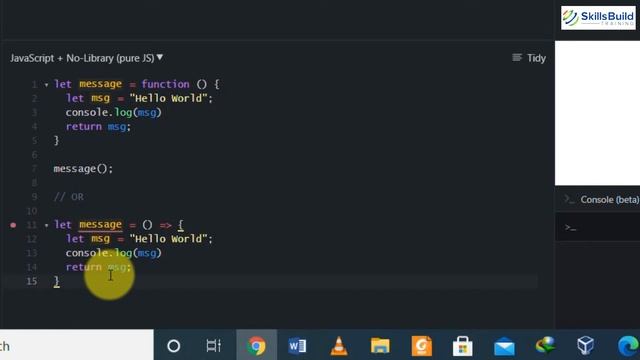This screenshot has height=360, width=640.
Task: Click the "message();" call on line 7
Action: (x=83, y=169)
